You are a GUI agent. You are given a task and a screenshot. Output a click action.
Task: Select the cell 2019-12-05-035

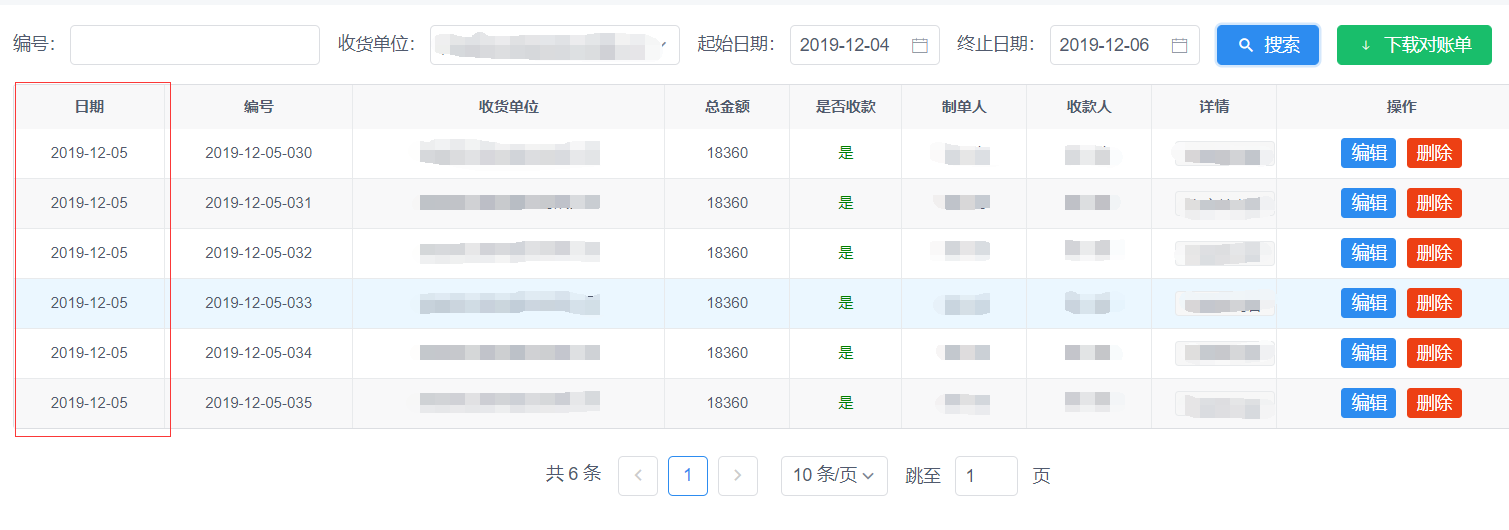259,403
